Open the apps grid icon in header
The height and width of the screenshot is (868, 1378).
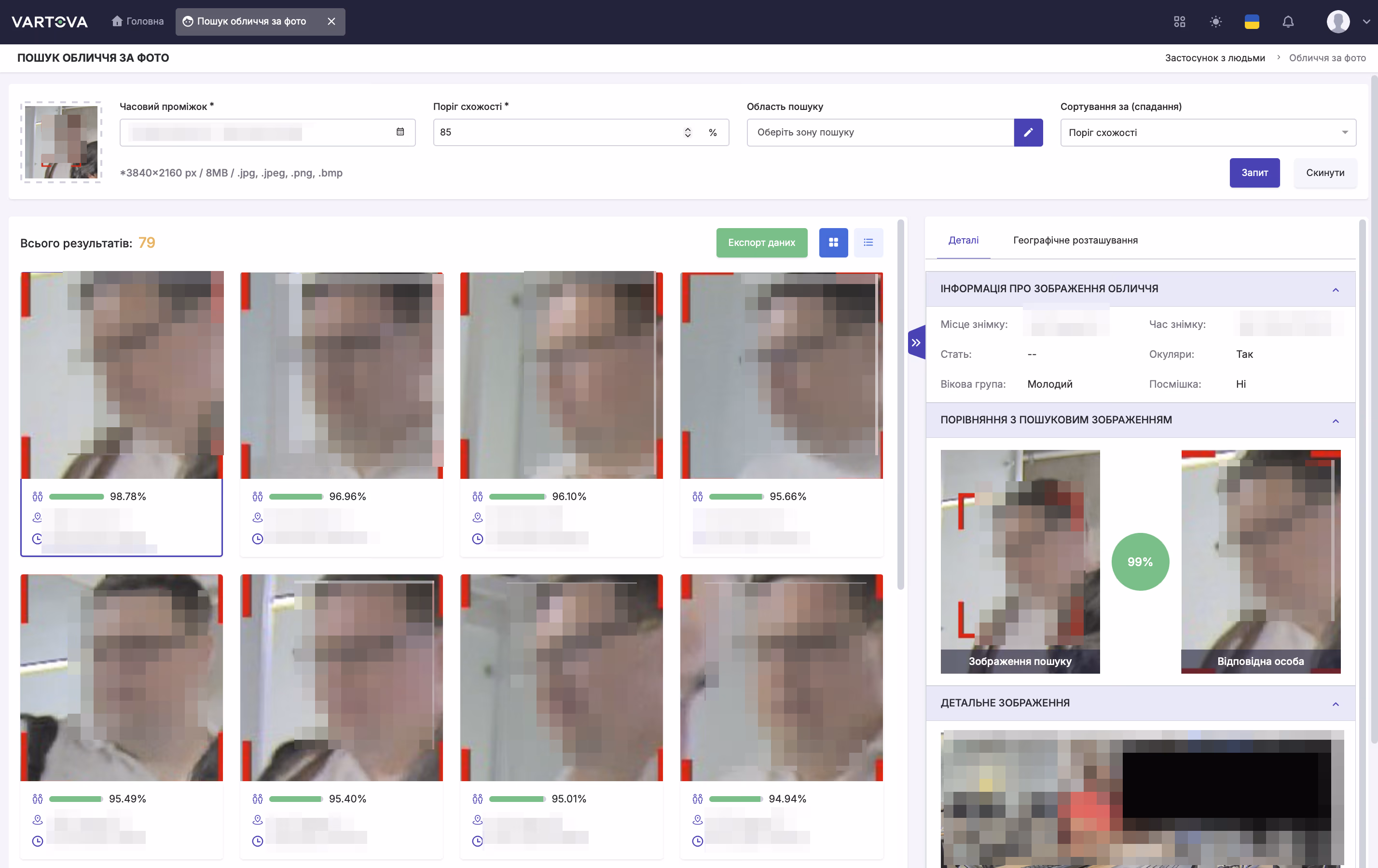(x=1179, y=22)
